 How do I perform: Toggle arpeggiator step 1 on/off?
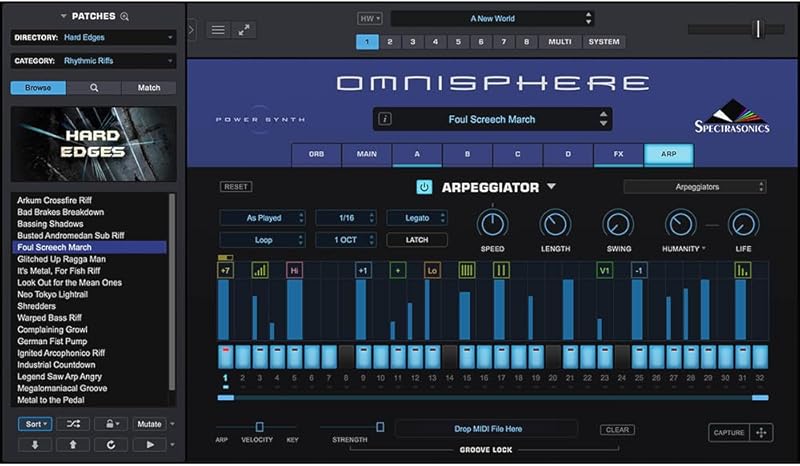[x=226, y=356]
